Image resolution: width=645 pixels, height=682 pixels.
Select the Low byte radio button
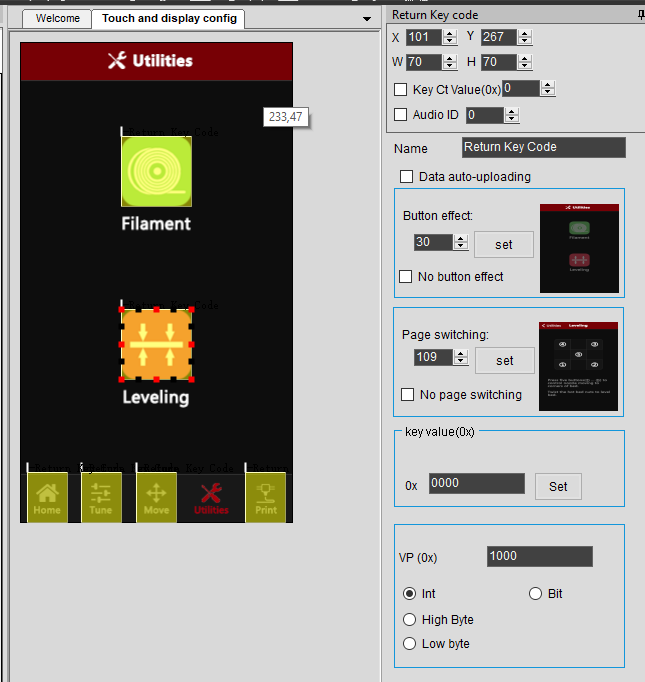pos(409,644)
